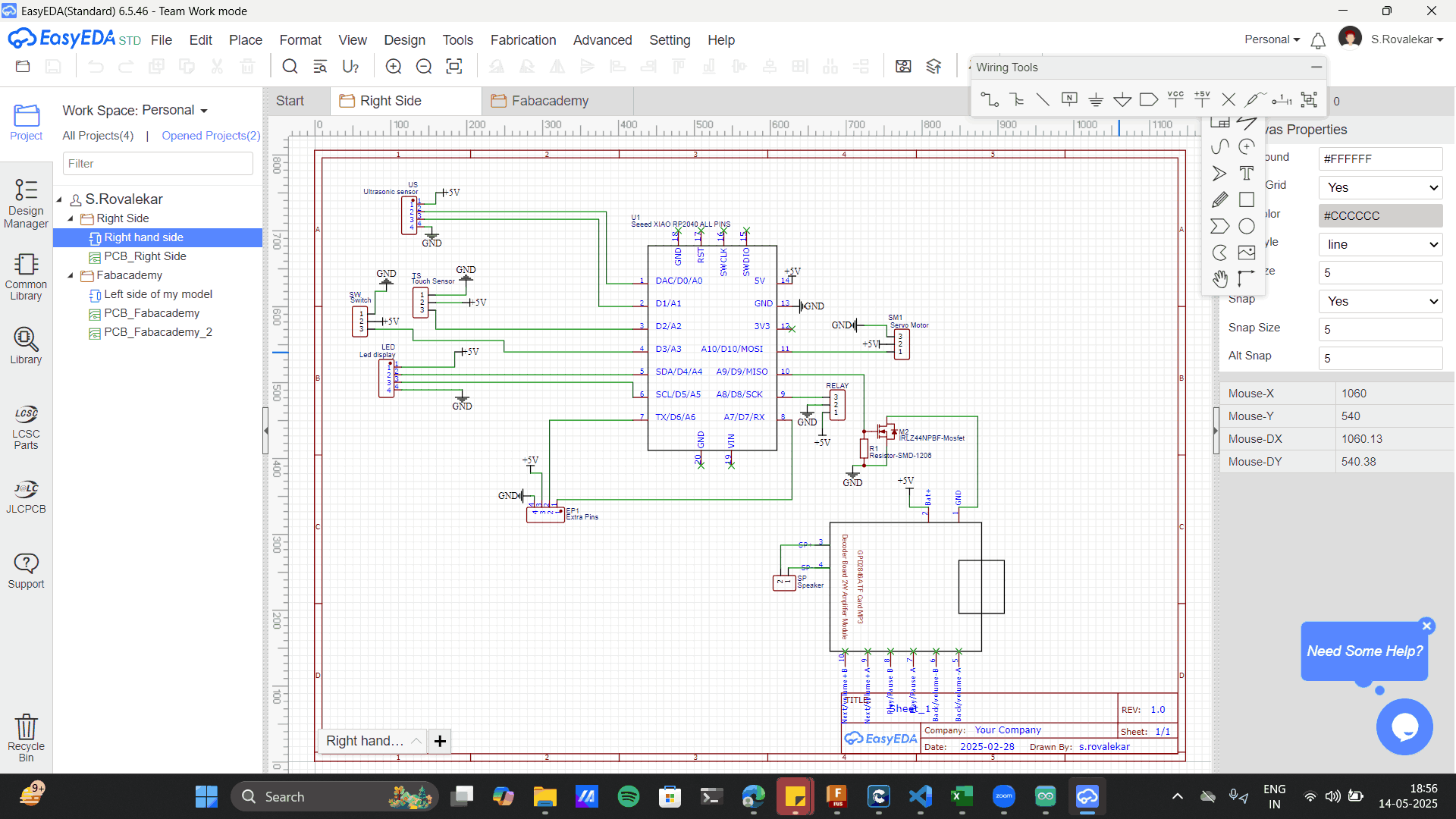Open the support chat bubble button
Viewport: 1456px width, 819px height.
(x=1404, y=726)
